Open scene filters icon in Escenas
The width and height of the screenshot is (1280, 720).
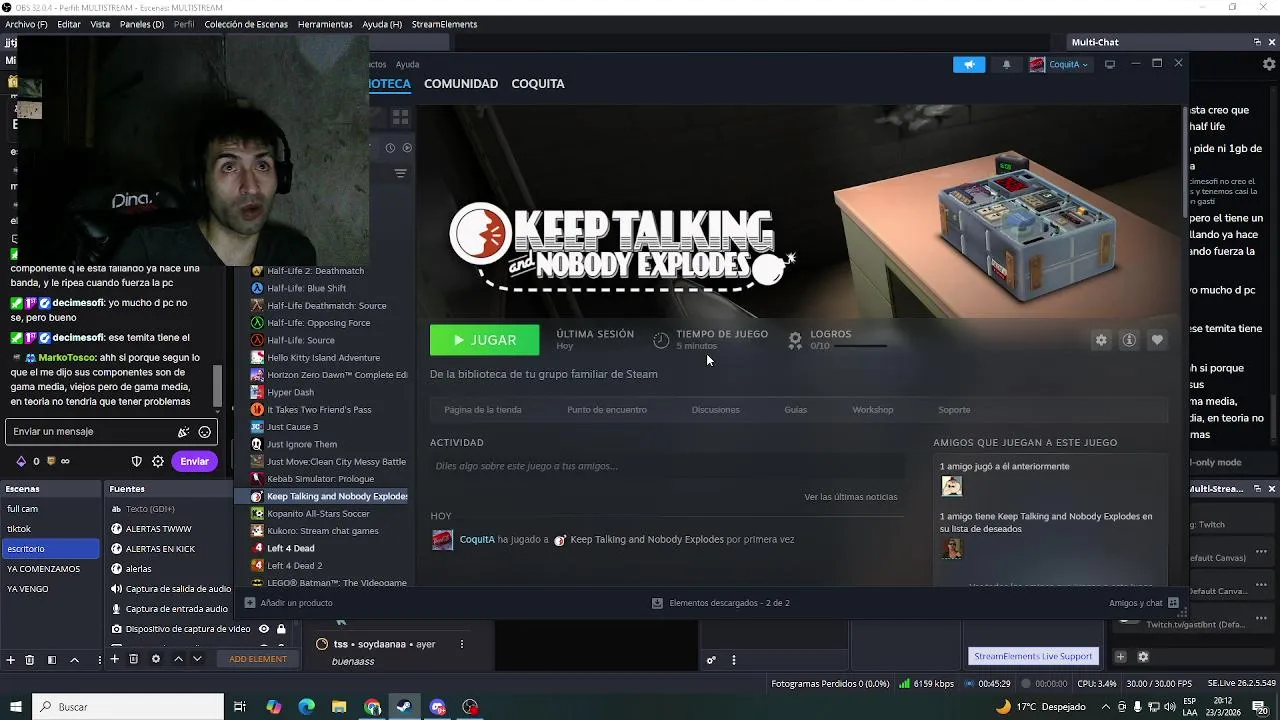click(52, 659)
